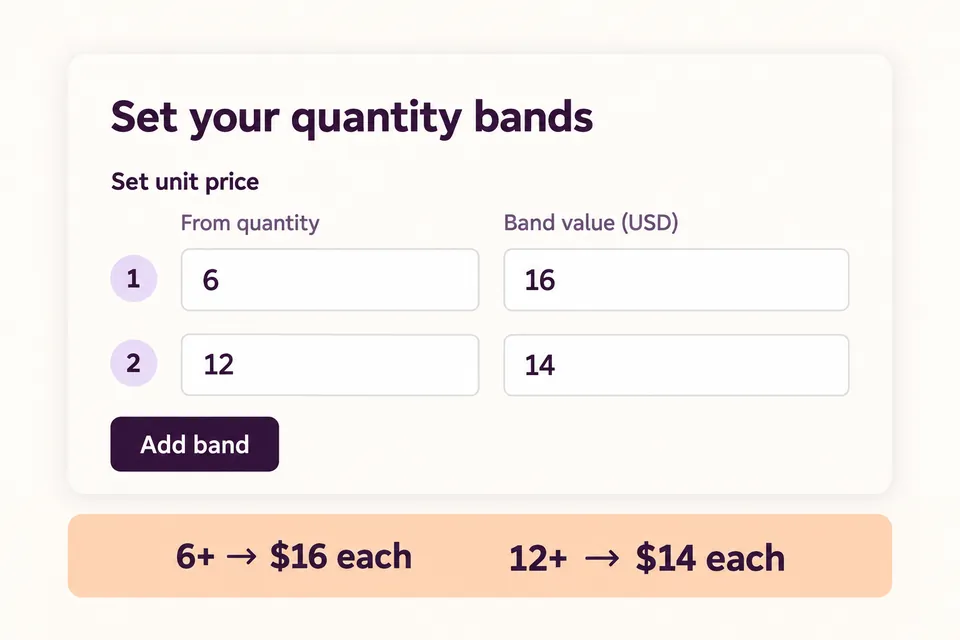Focus the From quantity field containing 12
Screen dimensions: 960x640
tap(330, 365)
